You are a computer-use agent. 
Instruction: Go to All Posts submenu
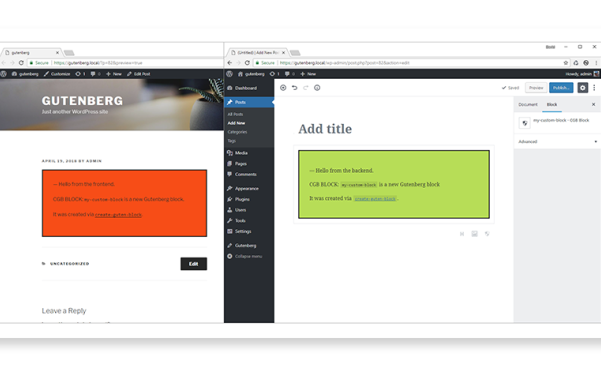click(x=235, y=114)
